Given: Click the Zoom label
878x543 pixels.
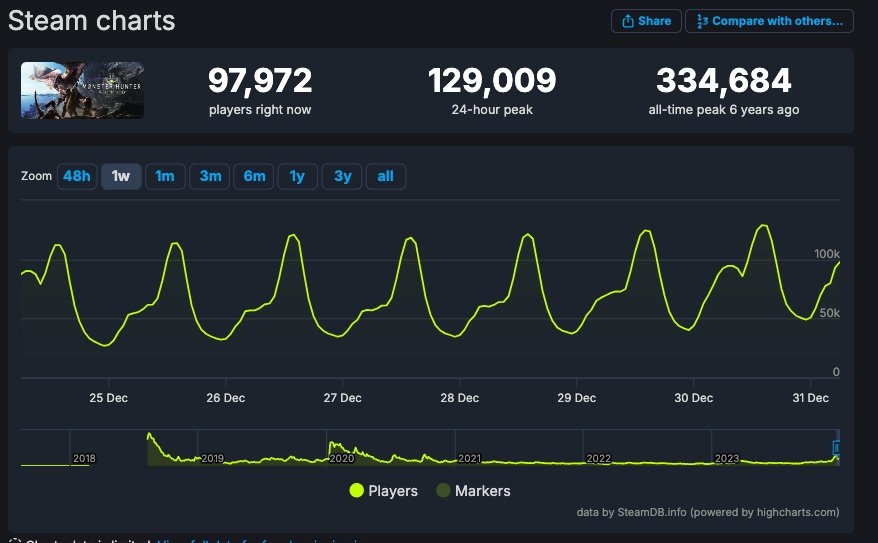Looking at the screenshot, I should [36, 176].
